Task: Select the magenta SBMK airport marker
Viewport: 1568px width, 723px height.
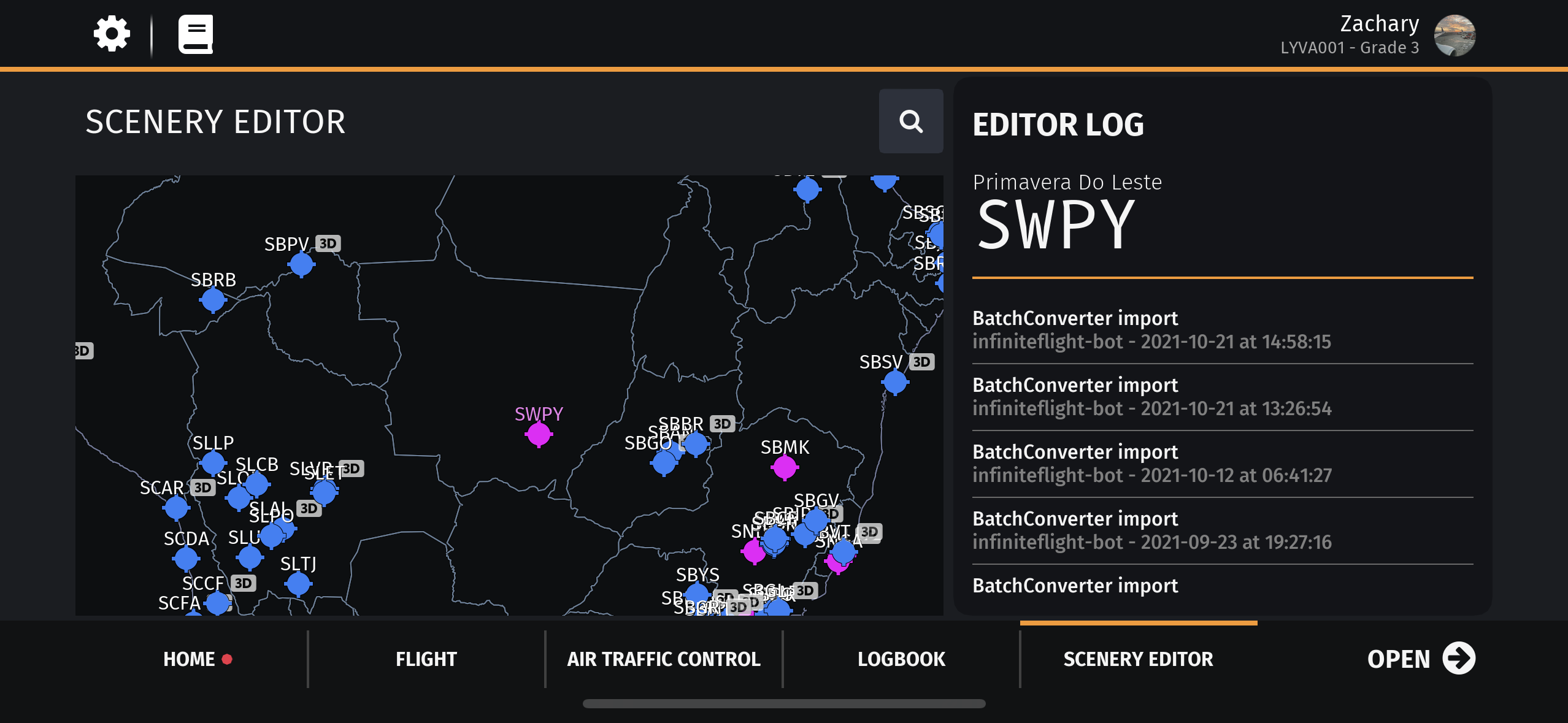Action: [x=785, y=467]
